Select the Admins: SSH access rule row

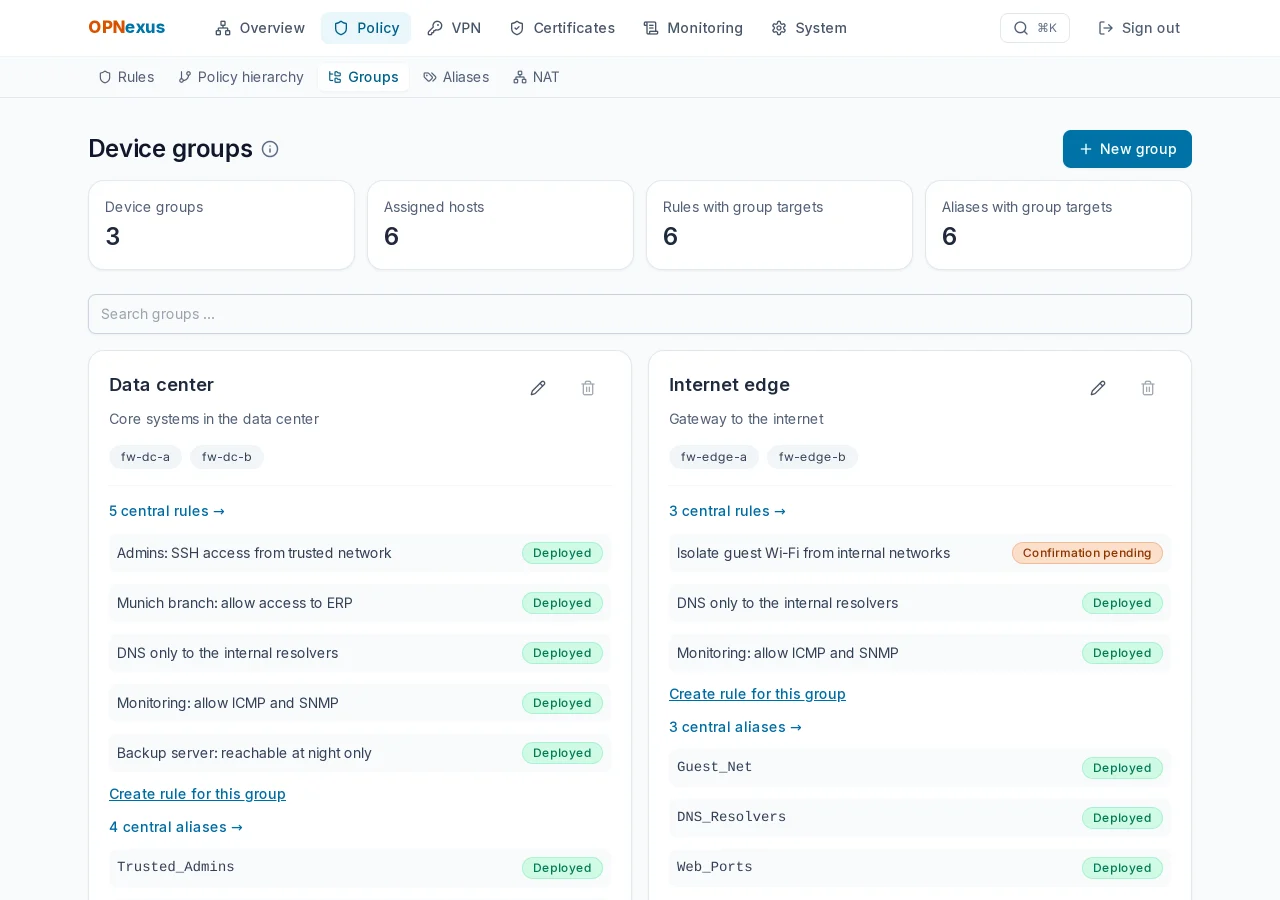(x=360, y=553)
